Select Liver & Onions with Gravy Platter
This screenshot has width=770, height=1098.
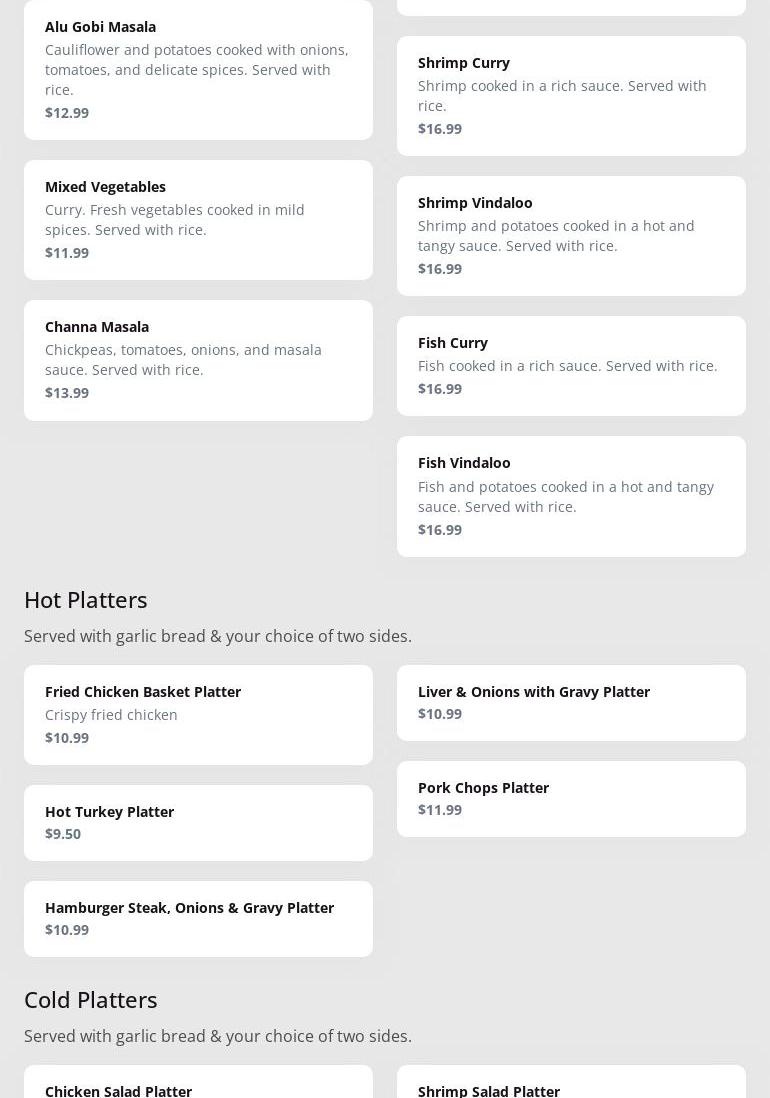click(571, 702)
